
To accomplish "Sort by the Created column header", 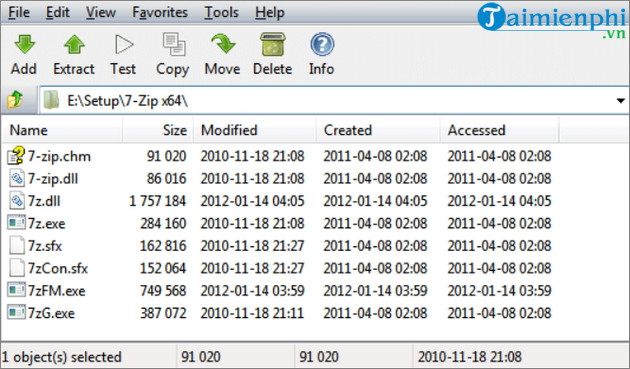I will (x=378, y=130).
